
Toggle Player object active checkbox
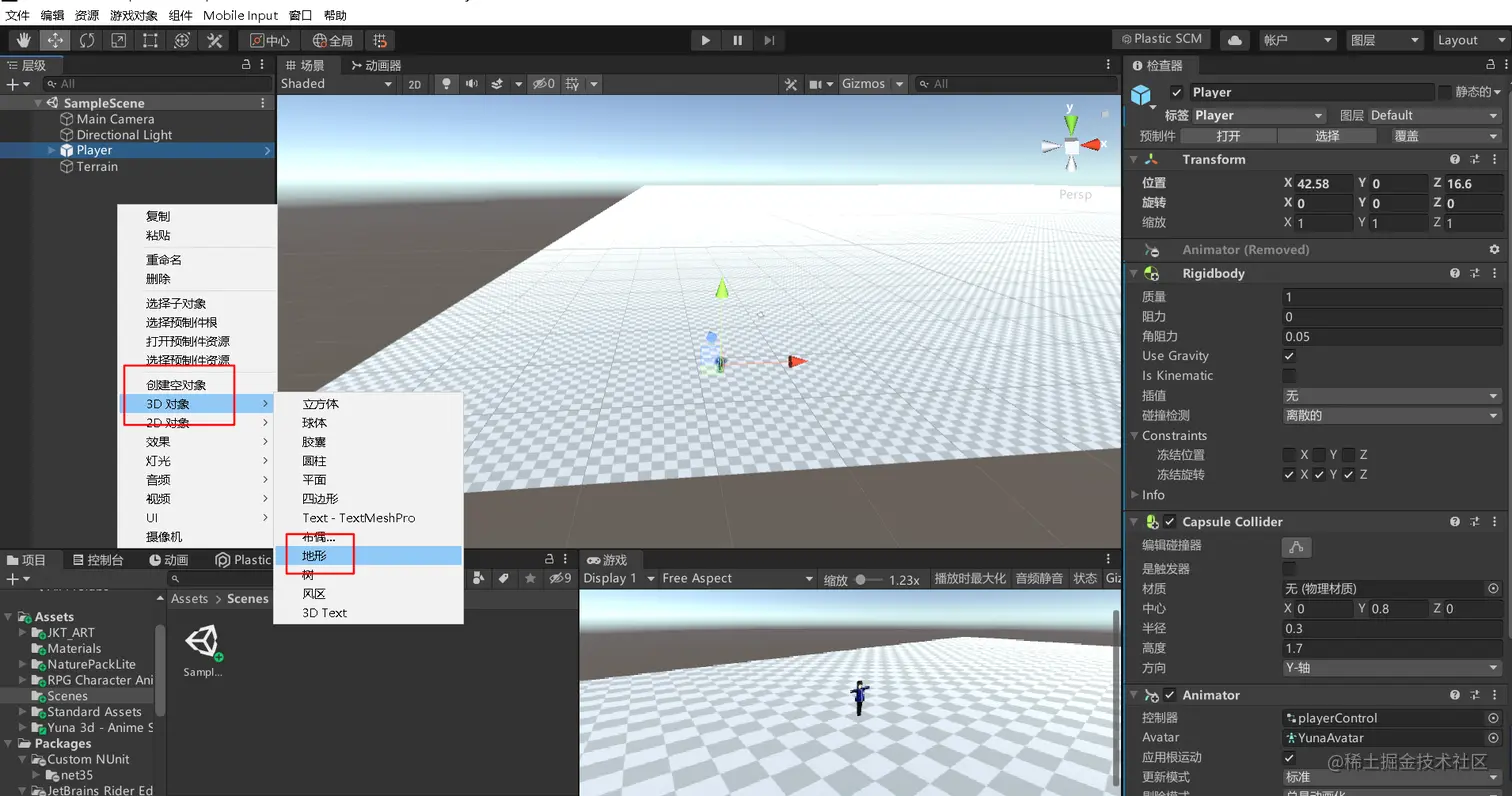(x=1176, y=92)
